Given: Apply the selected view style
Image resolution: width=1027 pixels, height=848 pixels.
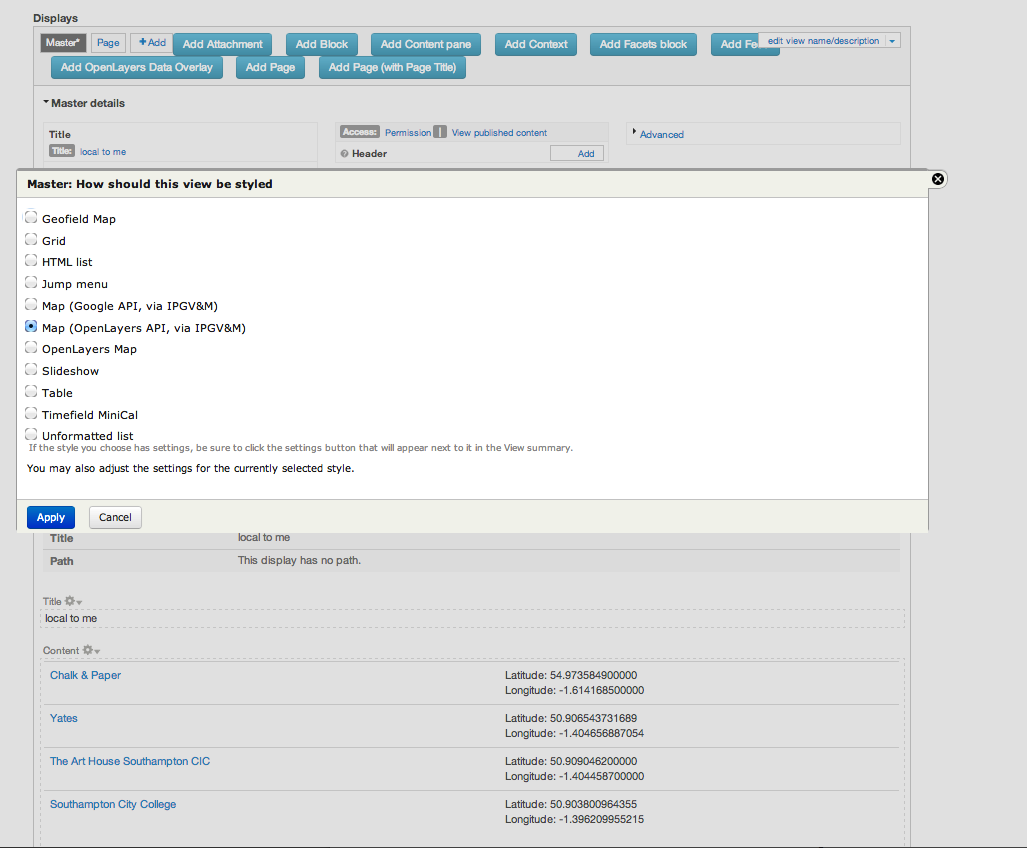Looking at the screenshot, I should coord(50,517).
